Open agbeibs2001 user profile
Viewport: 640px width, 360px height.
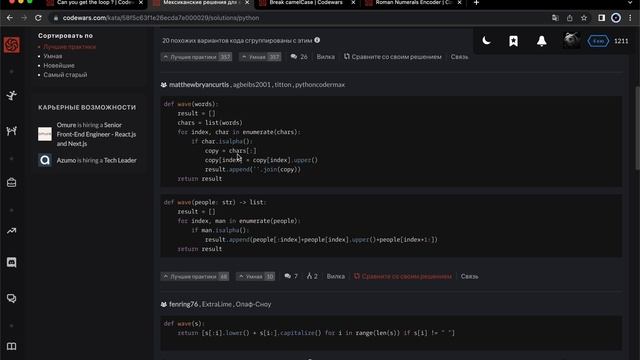pyautogui.click(x=251, y=84)
